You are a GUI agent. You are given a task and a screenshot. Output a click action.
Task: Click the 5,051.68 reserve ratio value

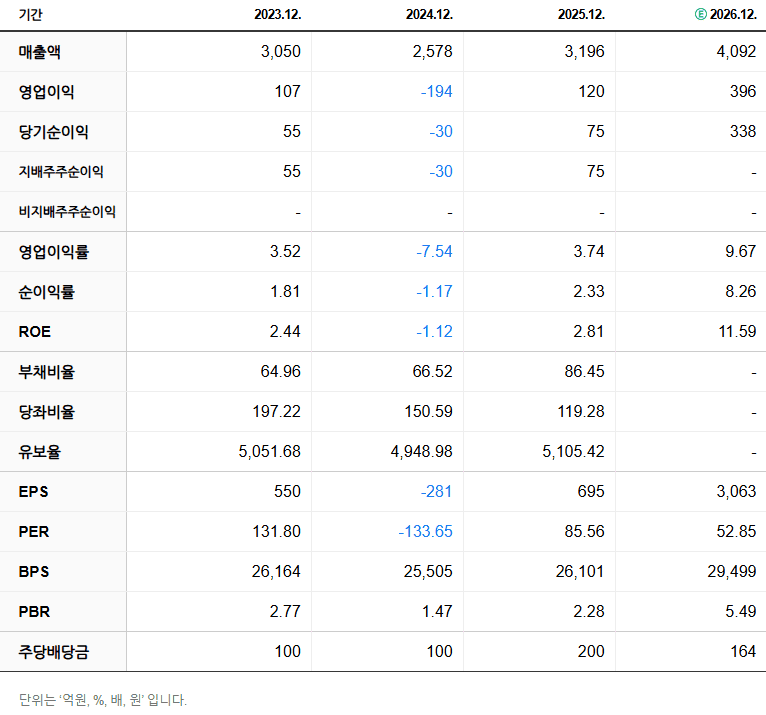point(270,452)
